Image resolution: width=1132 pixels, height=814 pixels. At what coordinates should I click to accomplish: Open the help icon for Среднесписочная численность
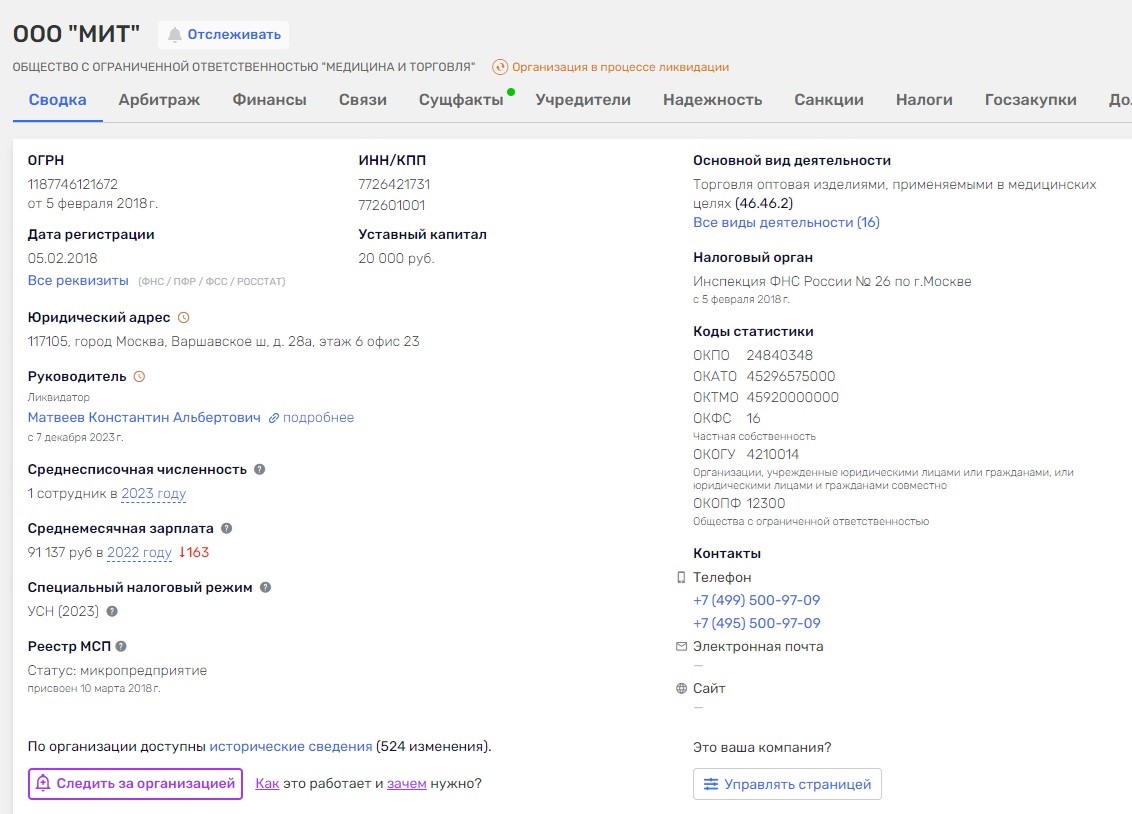click(260, 469)
